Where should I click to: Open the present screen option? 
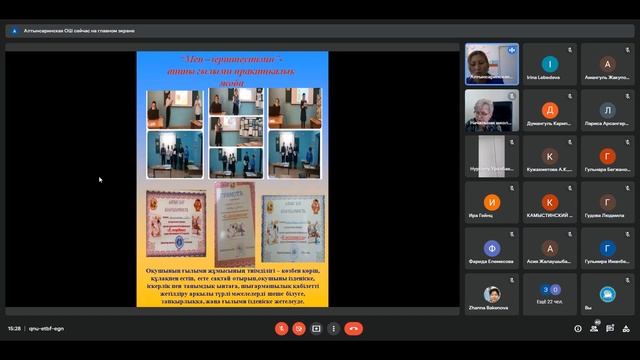tap(316, 329)
